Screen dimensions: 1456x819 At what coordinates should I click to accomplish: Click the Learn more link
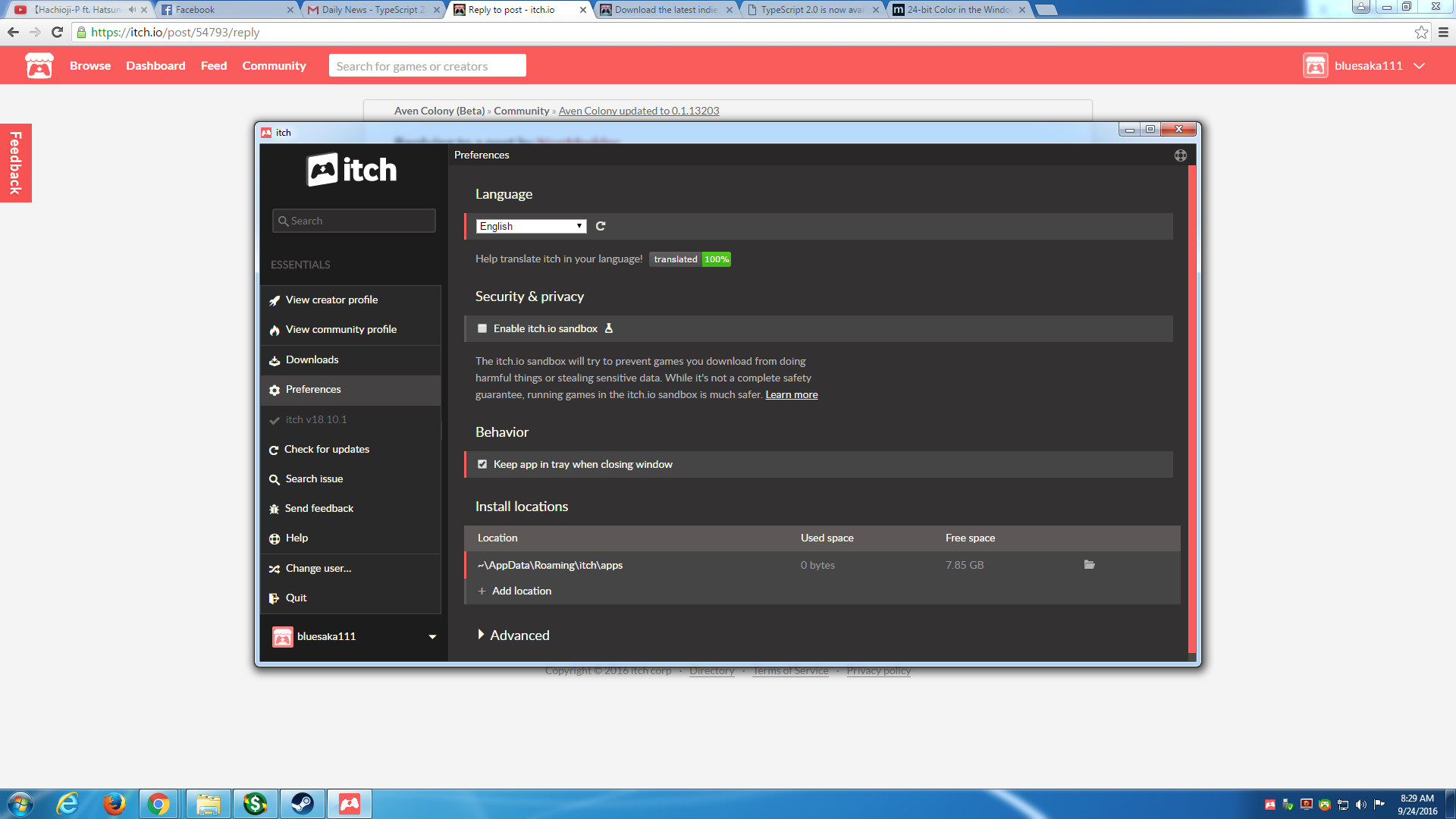[x=792, y=395]
